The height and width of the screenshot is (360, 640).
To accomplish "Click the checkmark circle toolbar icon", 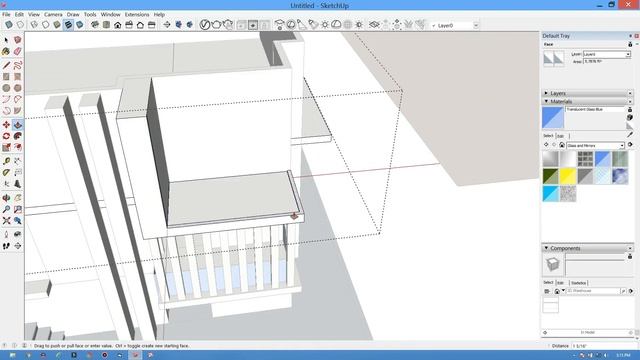I will point(204,25).
